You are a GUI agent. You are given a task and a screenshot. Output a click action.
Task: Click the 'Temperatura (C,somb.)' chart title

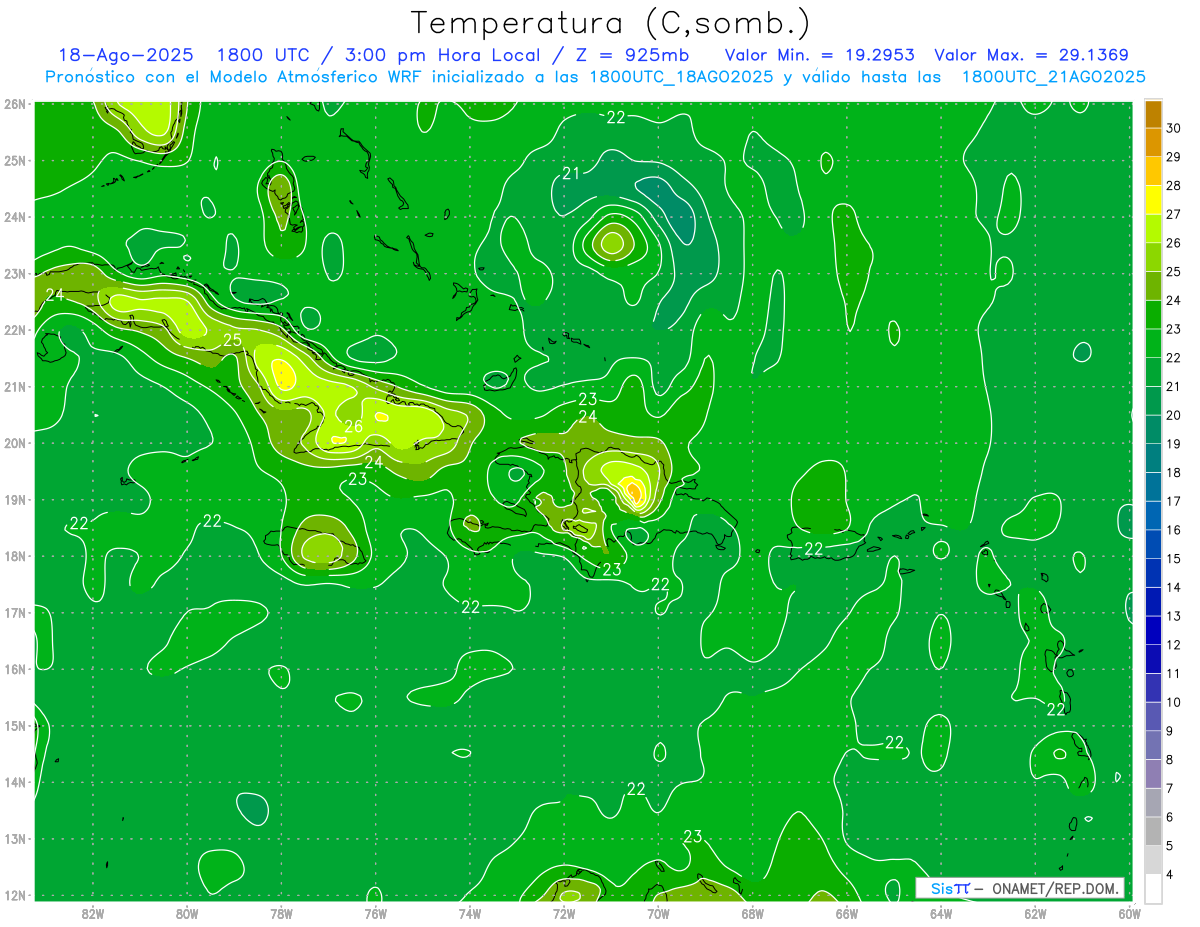pyautogui.click(x=611, y=23)
